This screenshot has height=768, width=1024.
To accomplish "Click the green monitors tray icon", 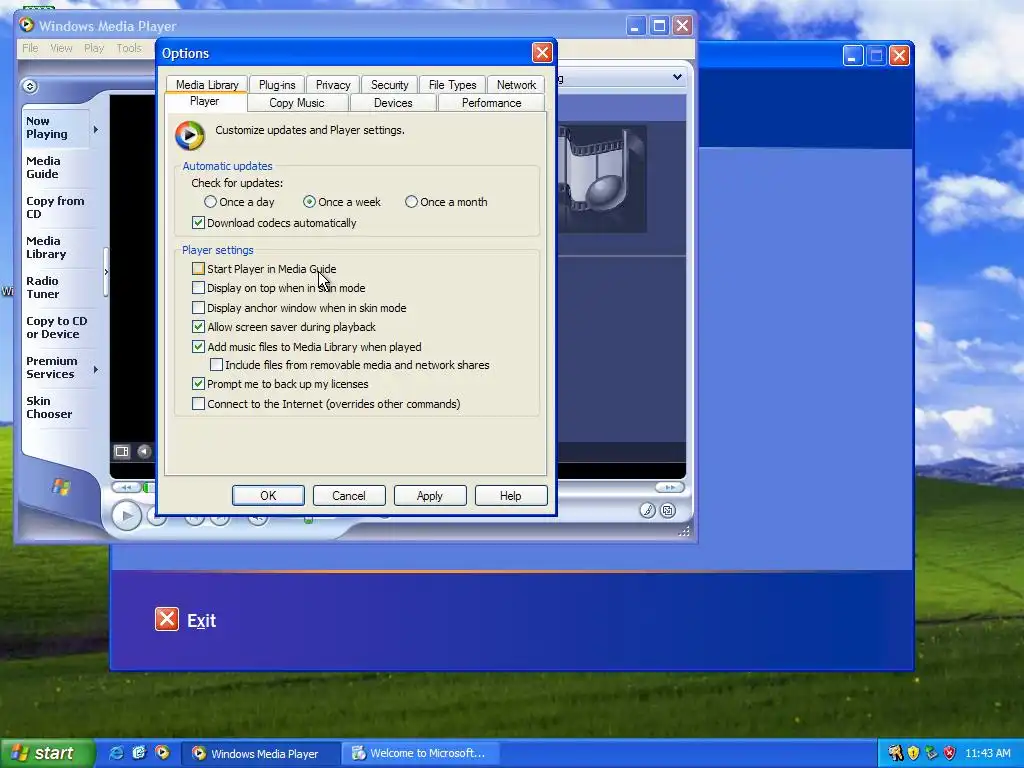I will 931,753.
